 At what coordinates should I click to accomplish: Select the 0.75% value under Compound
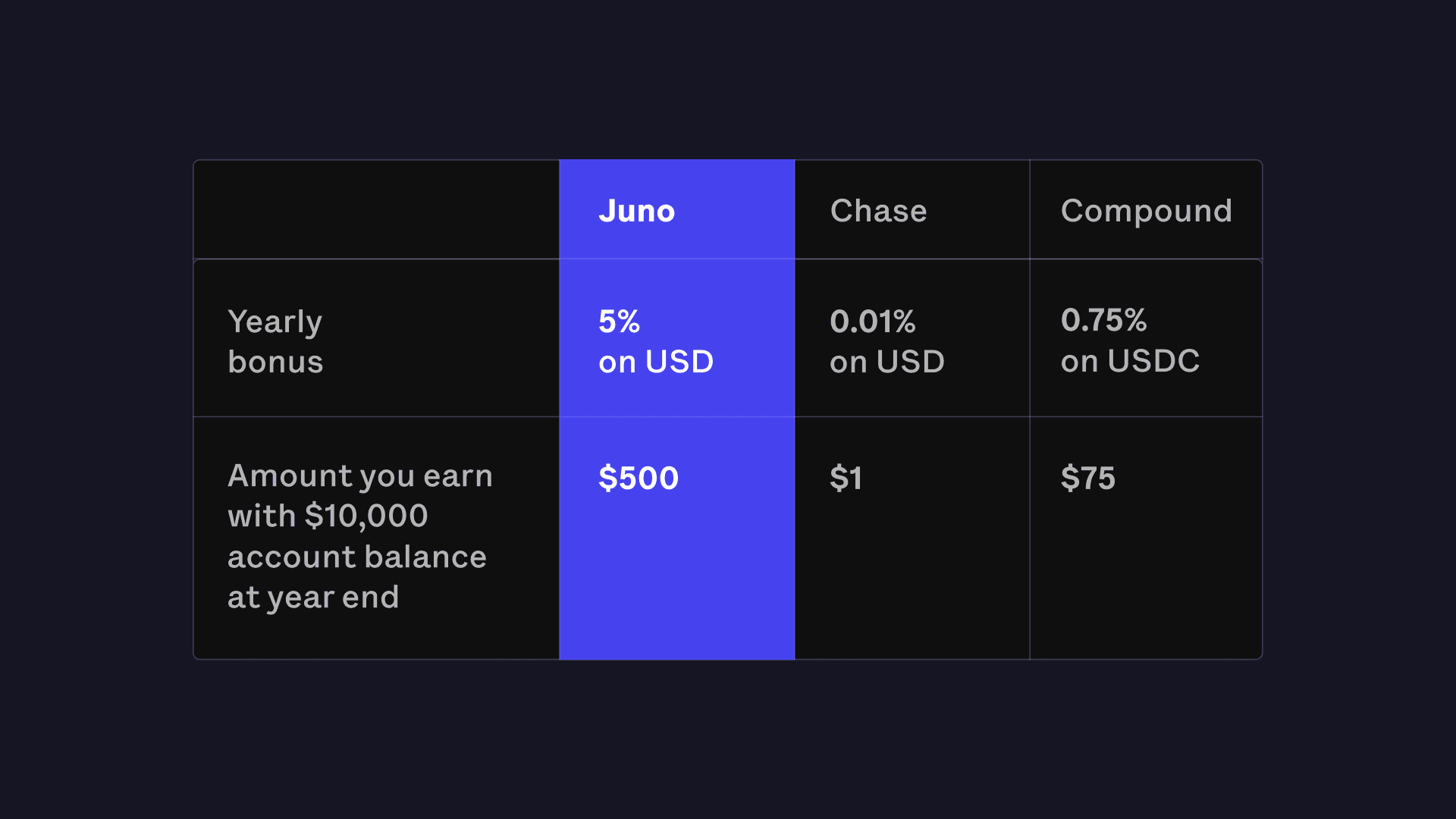(1103, 320)
